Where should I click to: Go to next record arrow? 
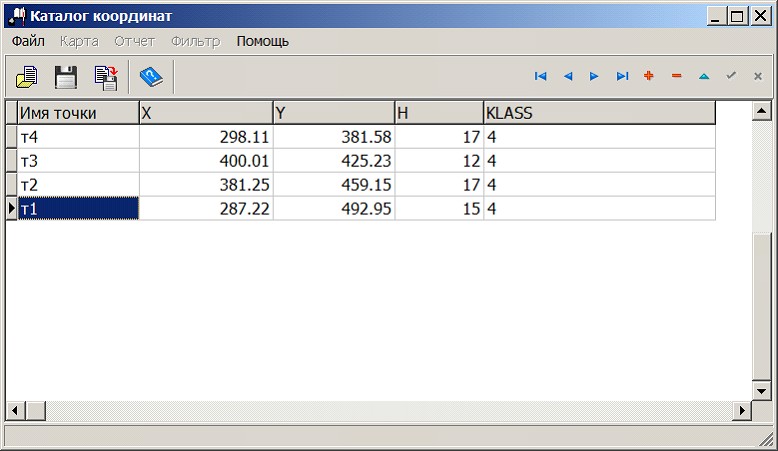click(x=595, y=76)
